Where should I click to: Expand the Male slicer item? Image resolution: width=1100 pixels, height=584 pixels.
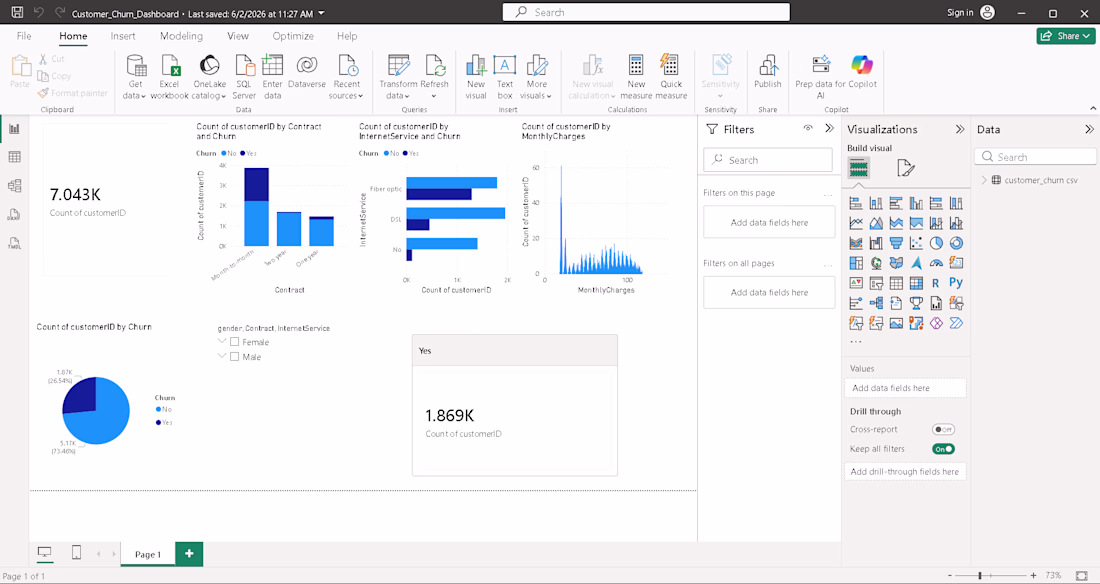(222, 356)
